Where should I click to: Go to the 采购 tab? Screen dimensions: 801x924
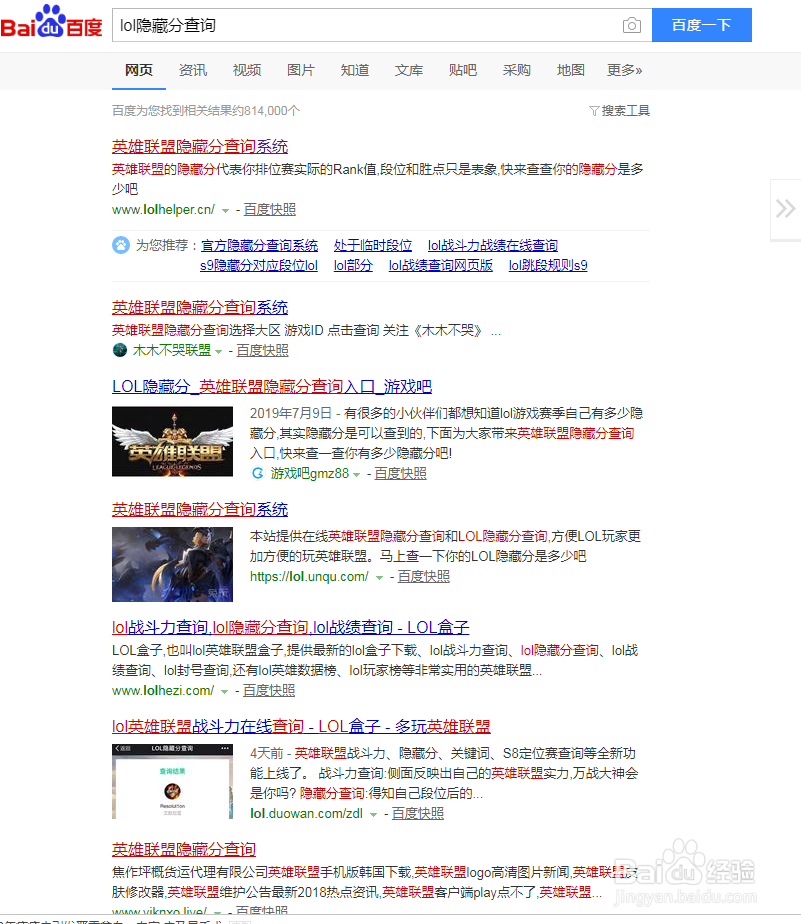pyautogui.click(x=517, y=70)
